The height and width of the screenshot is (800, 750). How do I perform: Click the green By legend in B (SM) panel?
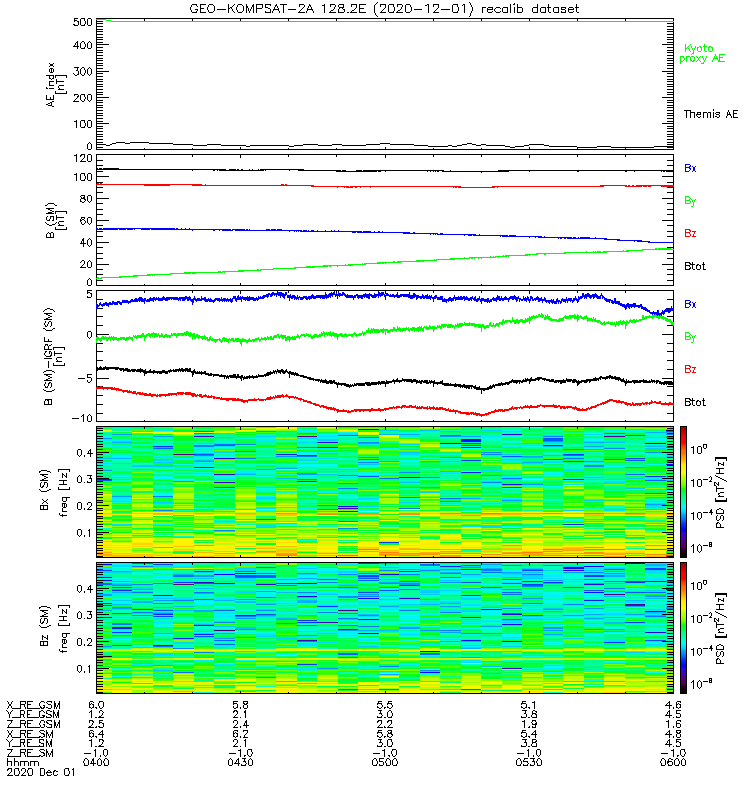(690, 201)
